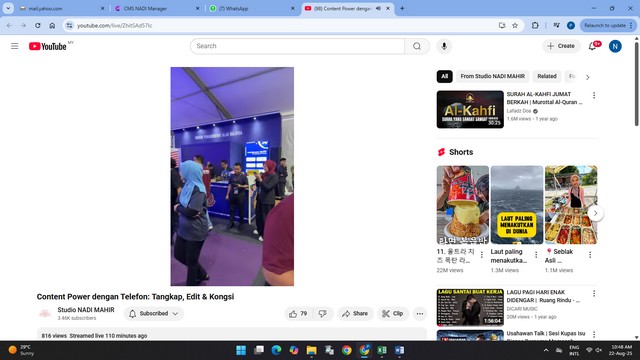
Task: Open Surah Al-Kahfi video thumbnail
Action: pos(470,109)
